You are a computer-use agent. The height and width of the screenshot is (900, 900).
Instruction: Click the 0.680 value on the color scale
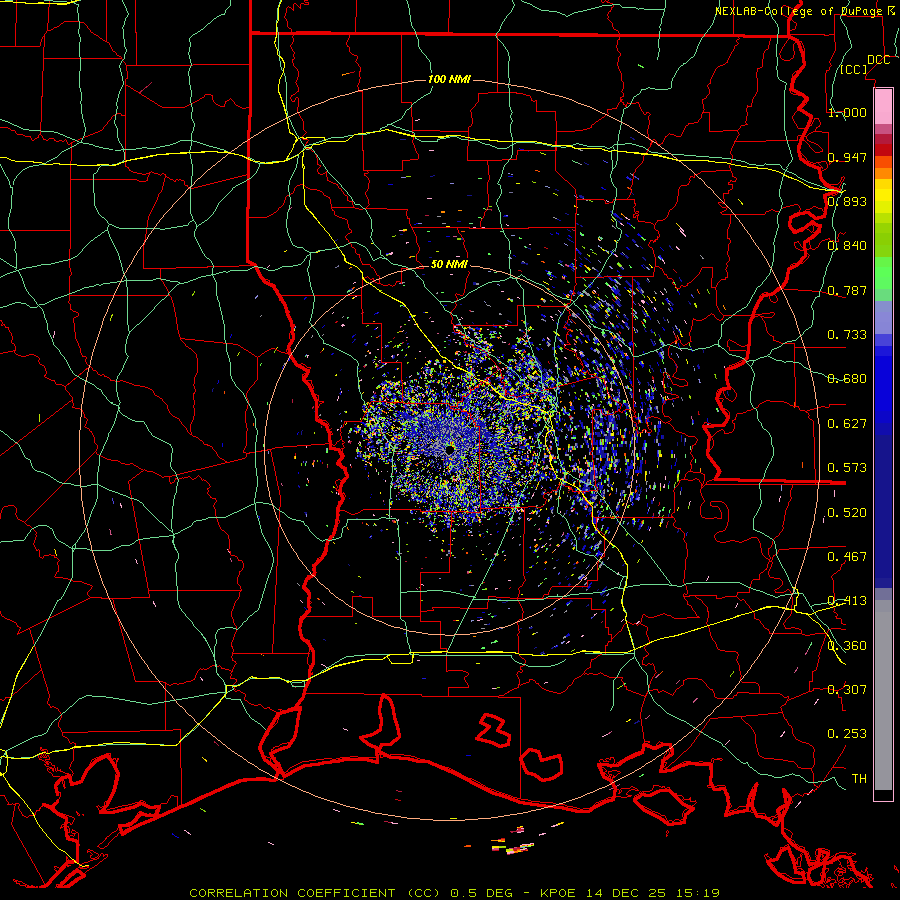click(x=847, y=379)
